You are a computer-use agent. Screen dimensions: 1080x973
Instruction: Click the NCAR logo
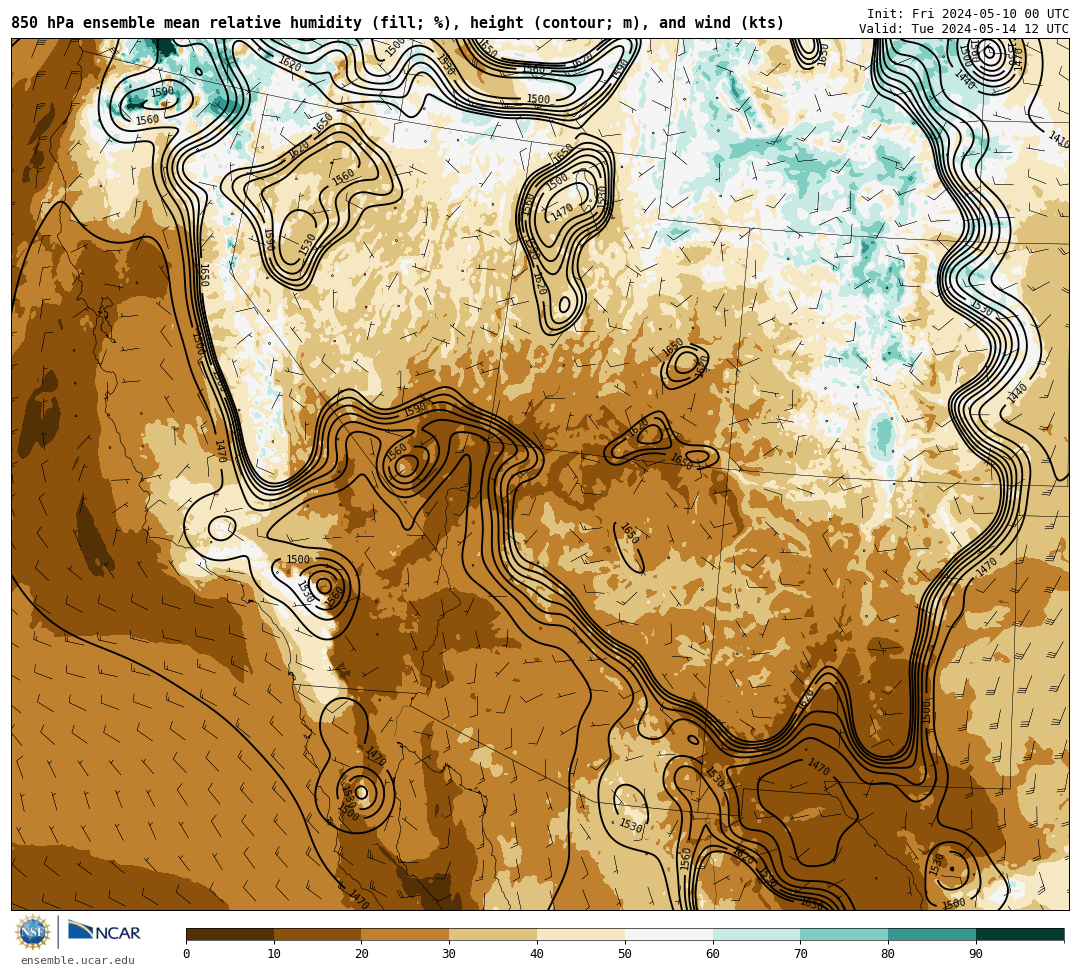(x=104, y=932)
